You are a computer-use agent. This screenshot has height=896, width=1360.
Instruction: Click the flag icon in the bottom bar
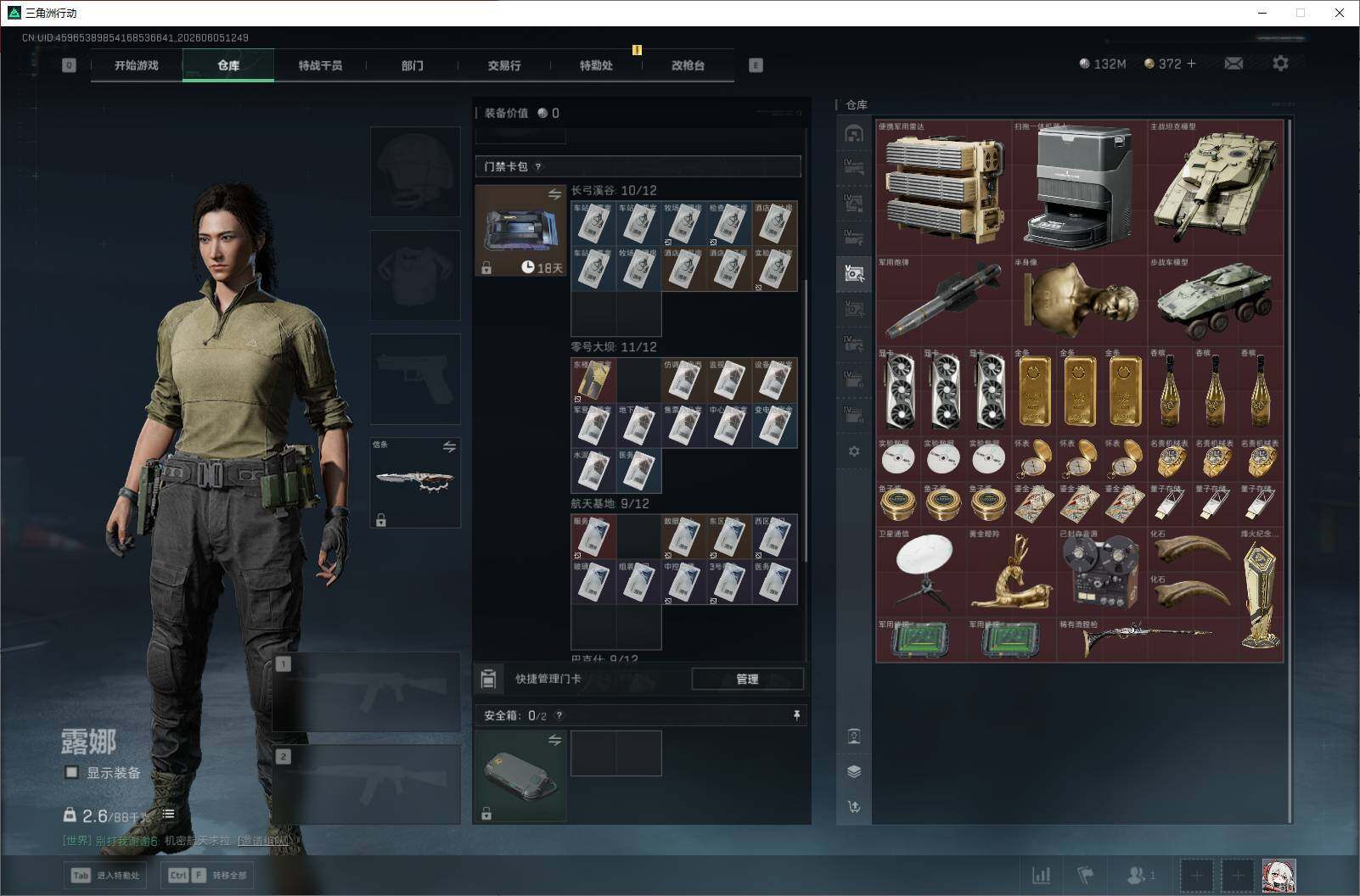[1086, 875]
